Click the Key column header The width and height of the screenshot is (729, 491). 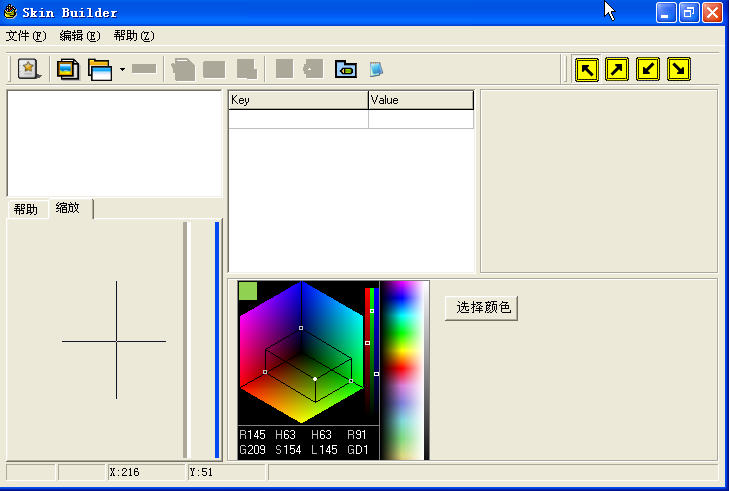[x=298, y=100]
